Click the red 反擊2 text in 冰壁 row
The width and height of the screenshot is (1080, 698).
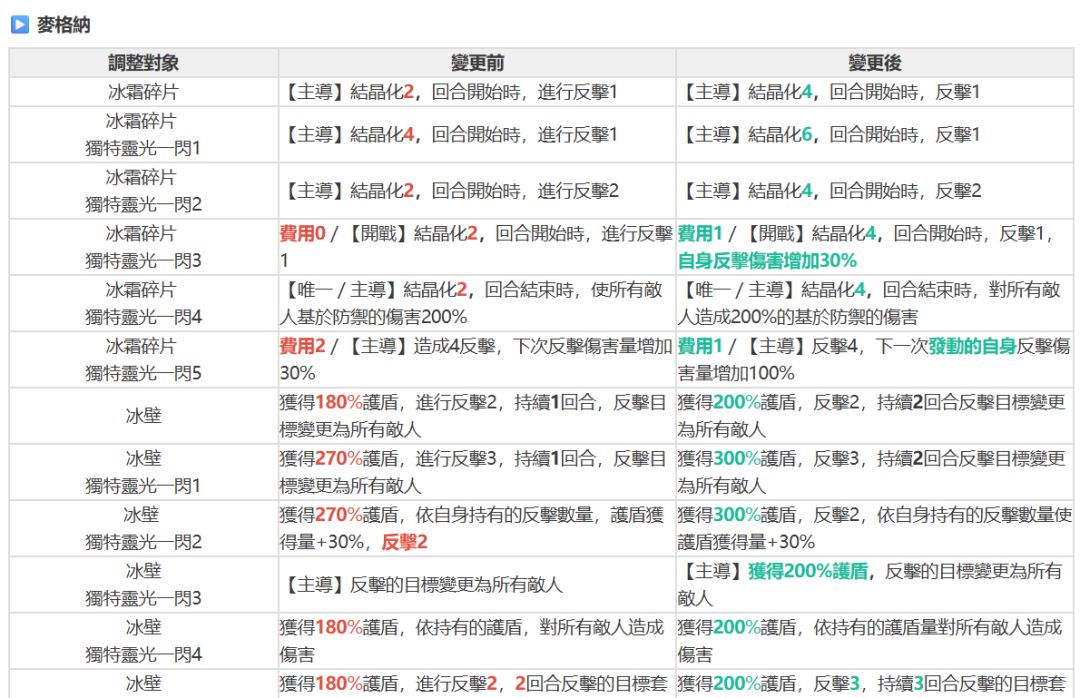pos(404,542)
